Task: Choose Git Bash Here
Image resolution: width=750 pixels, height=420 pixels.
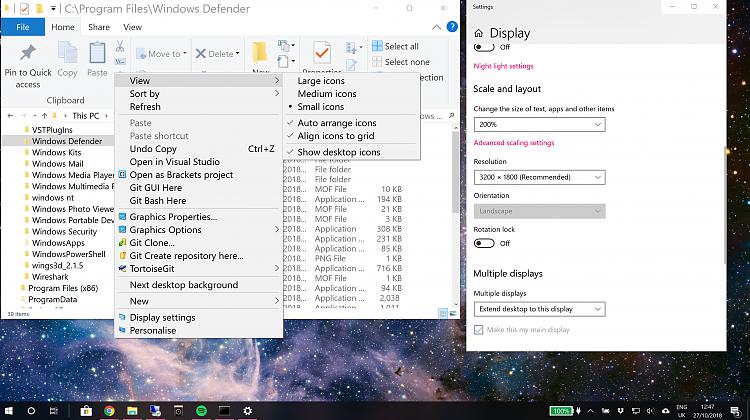Action: pos(199,201)
